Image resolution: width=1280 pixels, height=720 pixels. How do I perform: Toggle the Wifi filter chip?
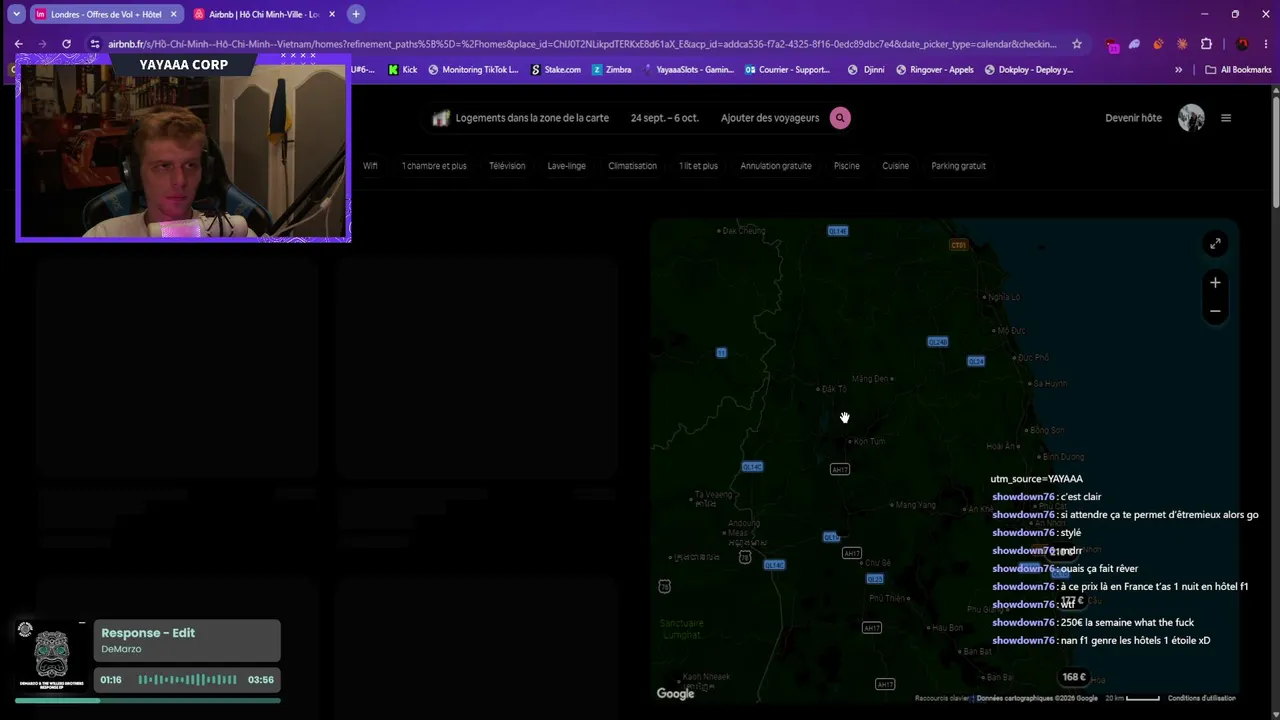(370, 166)
